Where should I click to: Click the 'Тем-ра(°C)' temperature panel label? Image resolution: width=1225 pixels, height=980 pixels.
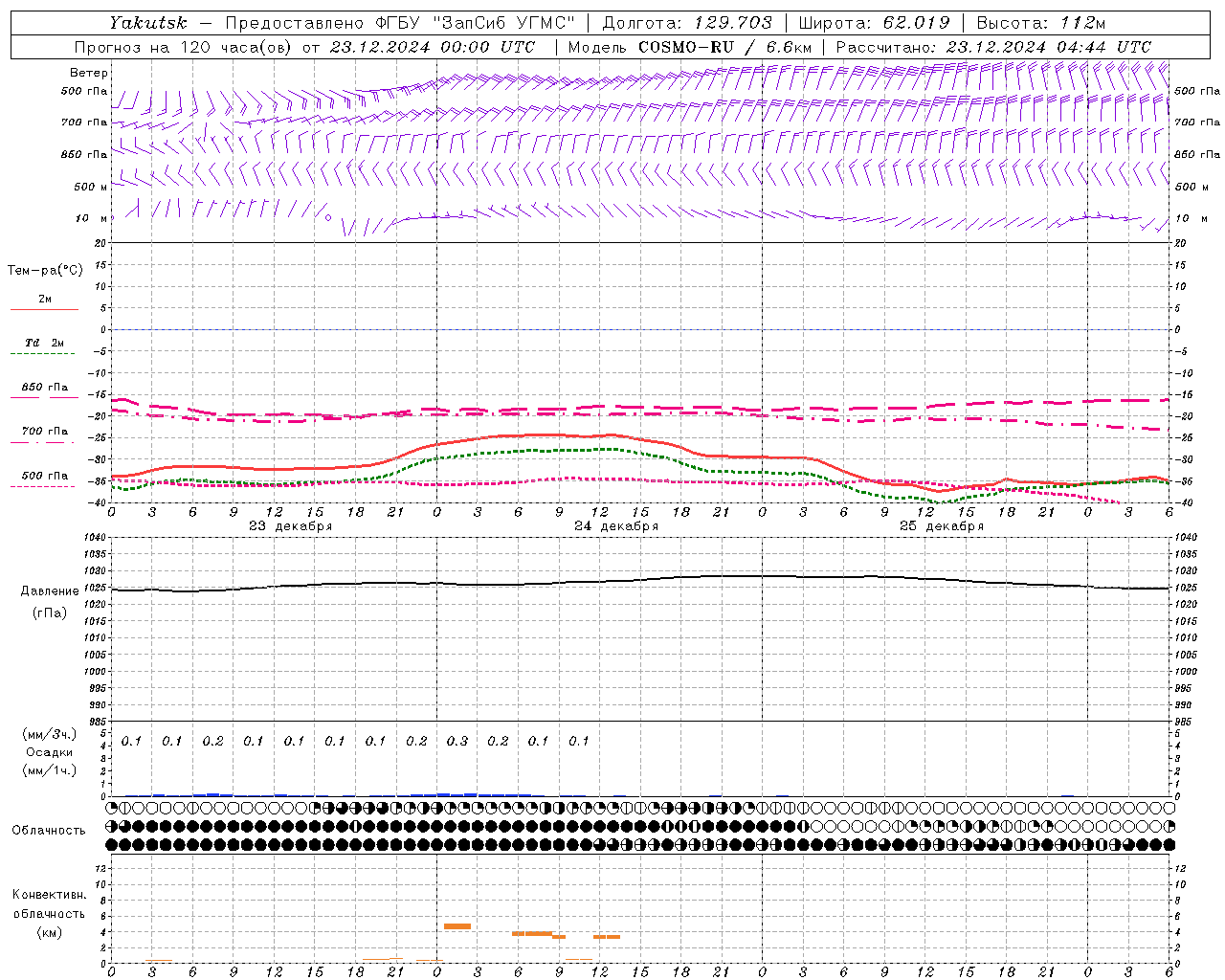point(45,271)
